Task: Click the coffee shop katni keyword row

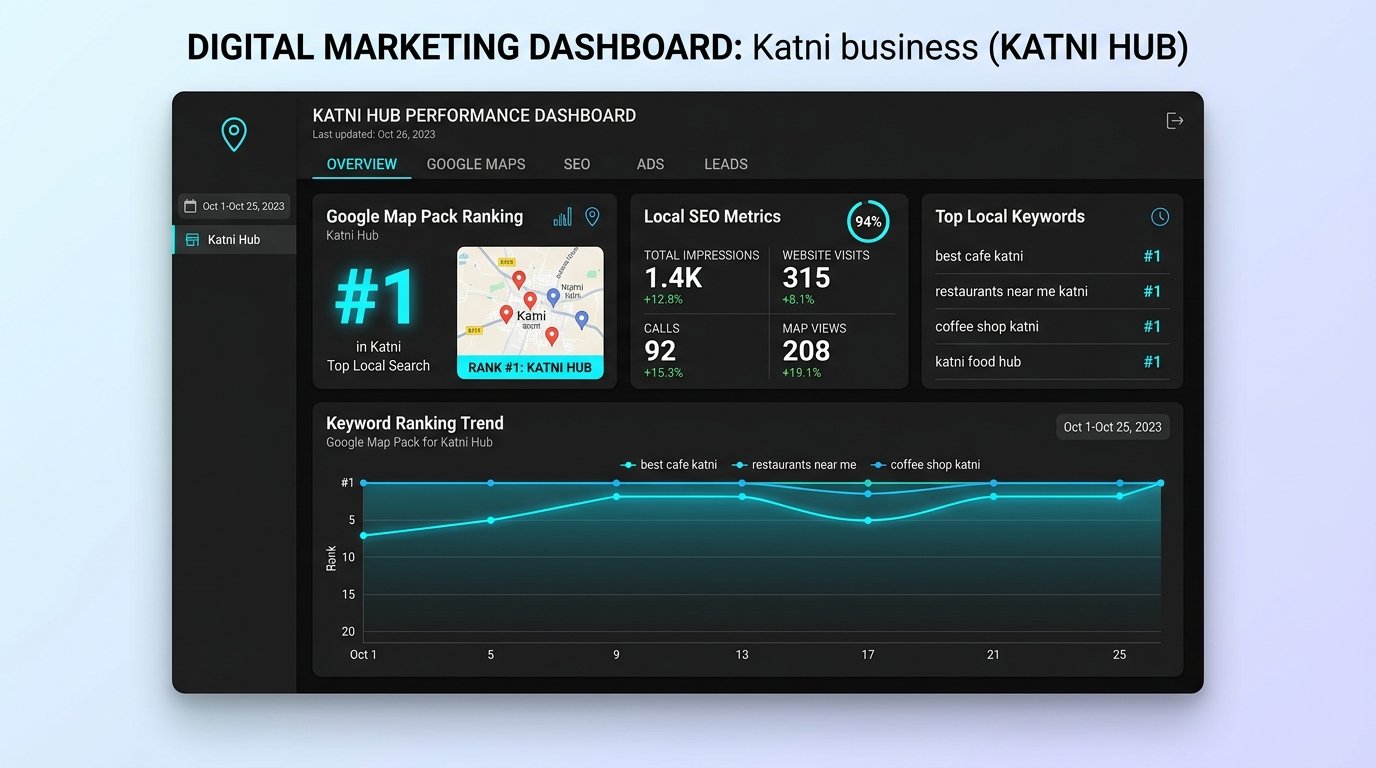Action: click(x=1052, y=326)
